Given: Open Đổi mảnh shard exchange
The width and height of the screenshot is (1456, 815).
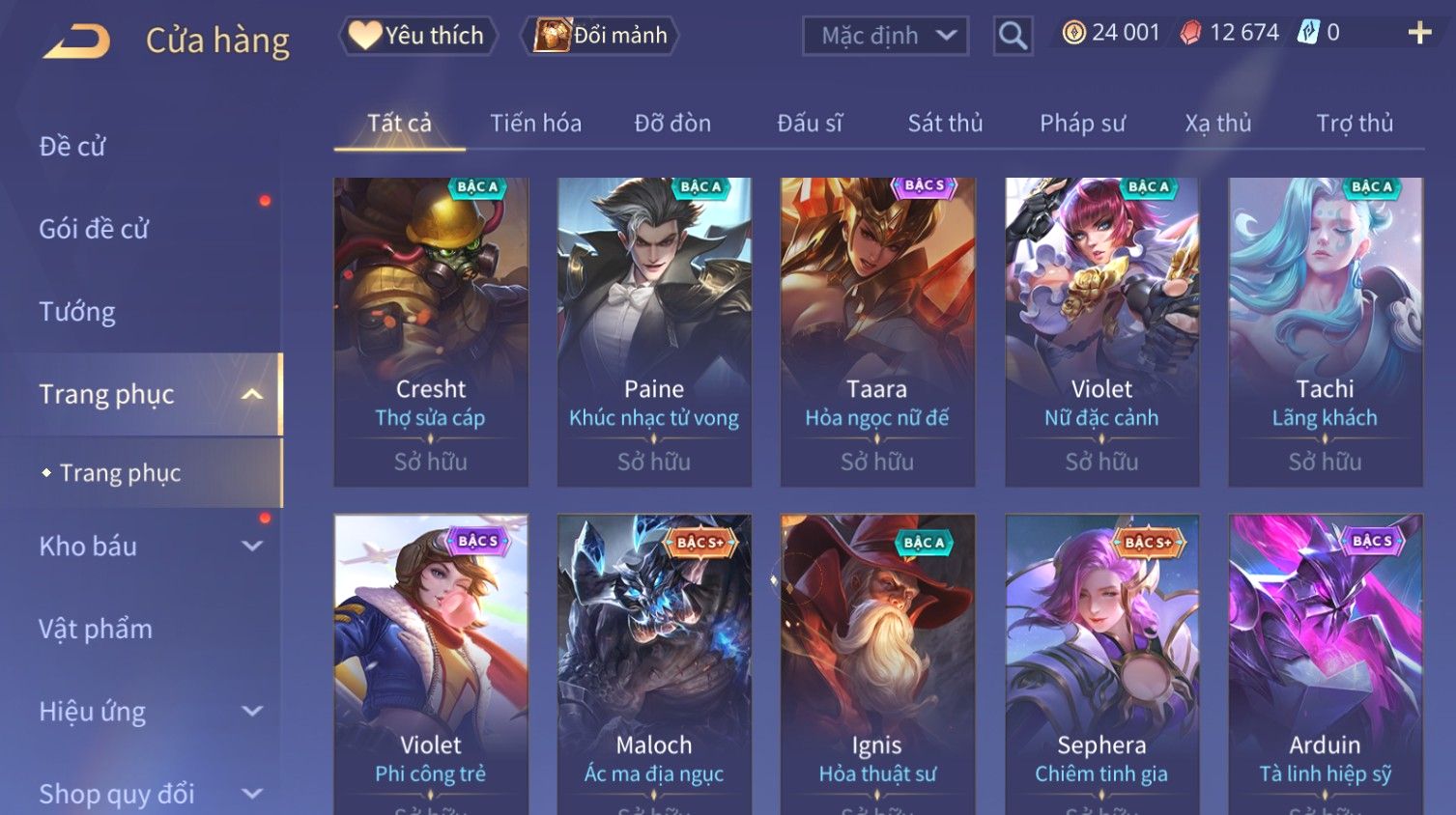Looking at the screenshot, I should click(600, 36).
